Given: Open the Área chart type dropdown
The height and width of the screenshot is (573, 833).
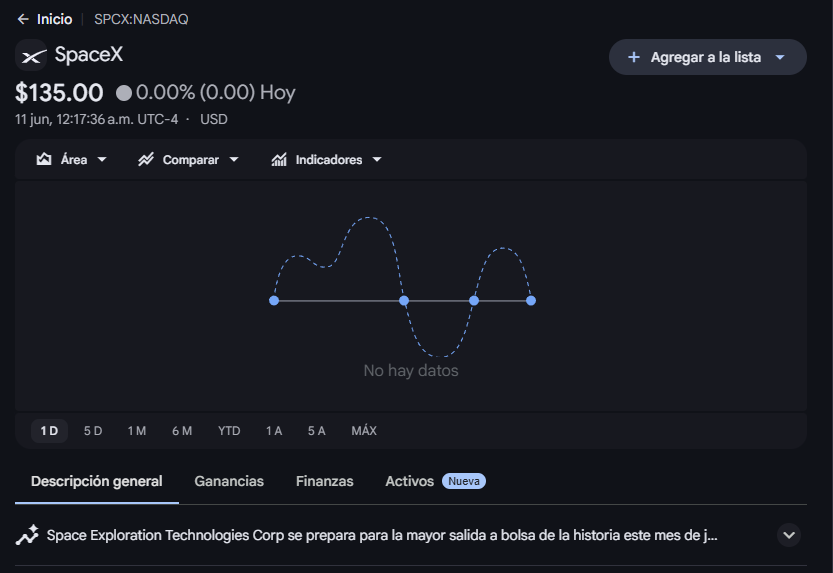Looking at the screenshot, I should pos(72,159).
